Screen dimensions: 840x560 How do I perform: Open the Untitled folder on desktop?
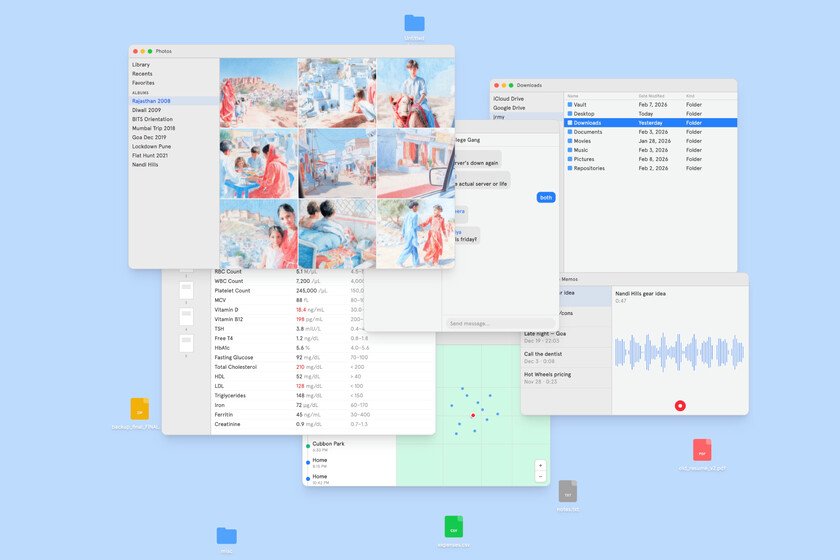pos(414,23)
